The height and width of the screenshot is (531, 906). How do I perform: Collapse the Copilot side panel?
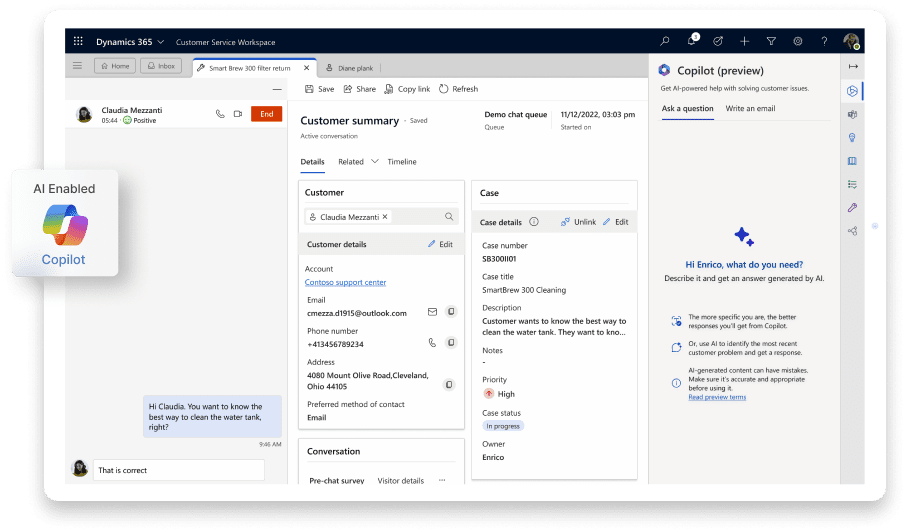point(852,66)
